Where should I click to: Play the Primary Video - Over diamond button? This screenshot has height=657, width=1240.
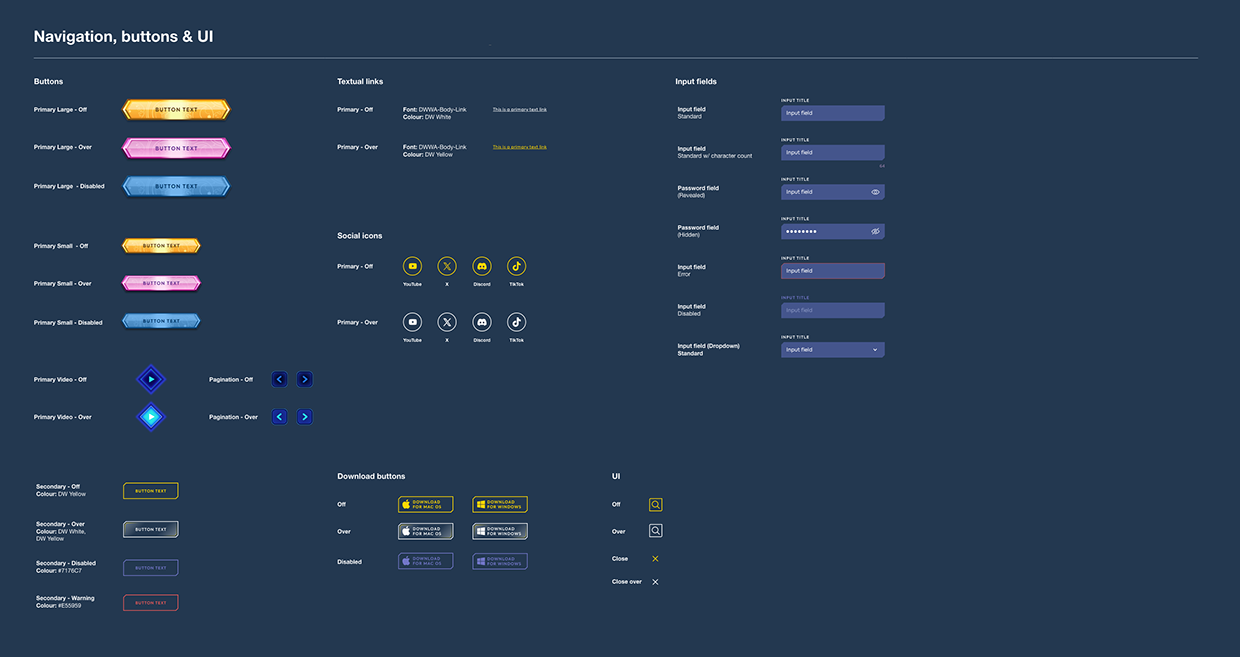coord(150,417)
